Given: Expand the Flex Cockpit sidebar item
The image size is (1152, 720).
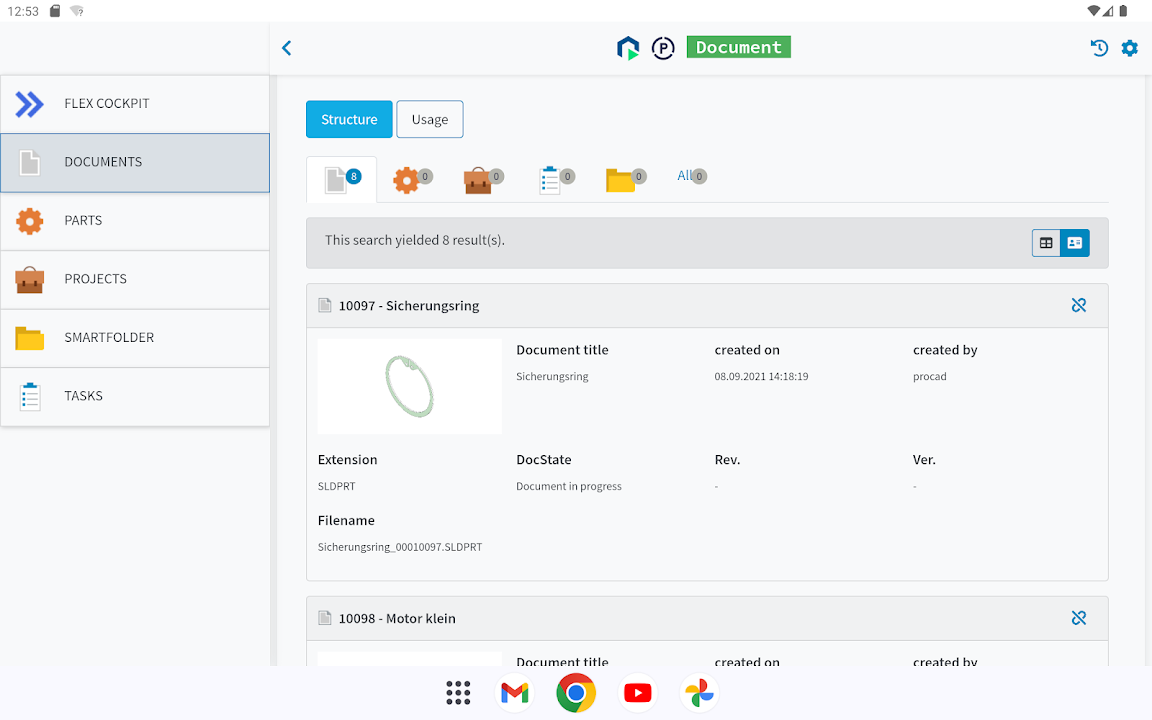Looking at the screenshot, I should tap(135, 104).
